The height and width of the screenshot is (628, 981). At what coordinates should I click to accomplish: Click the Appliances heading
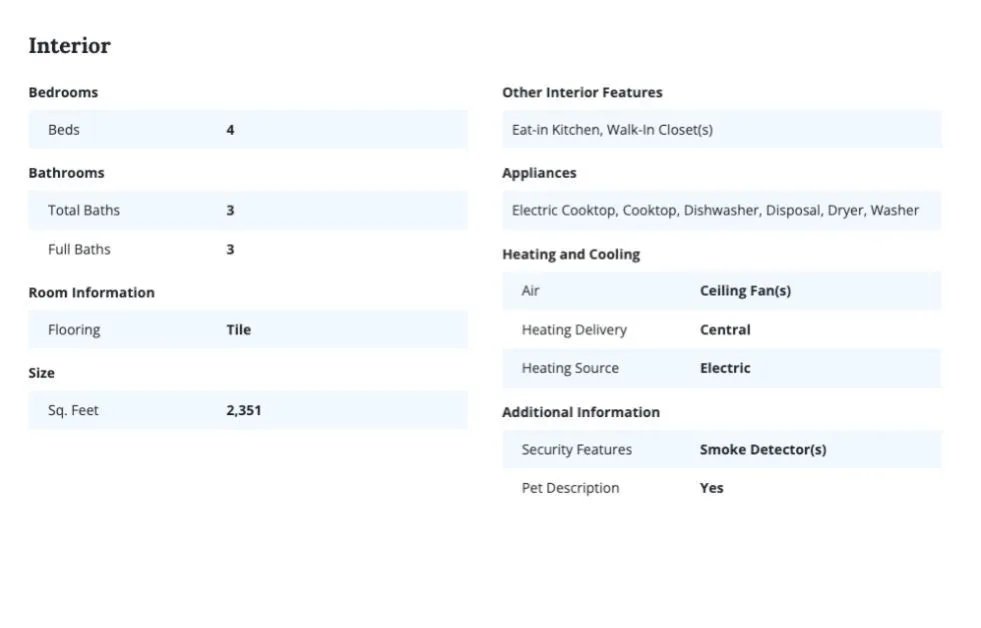[x=539, y=173]
